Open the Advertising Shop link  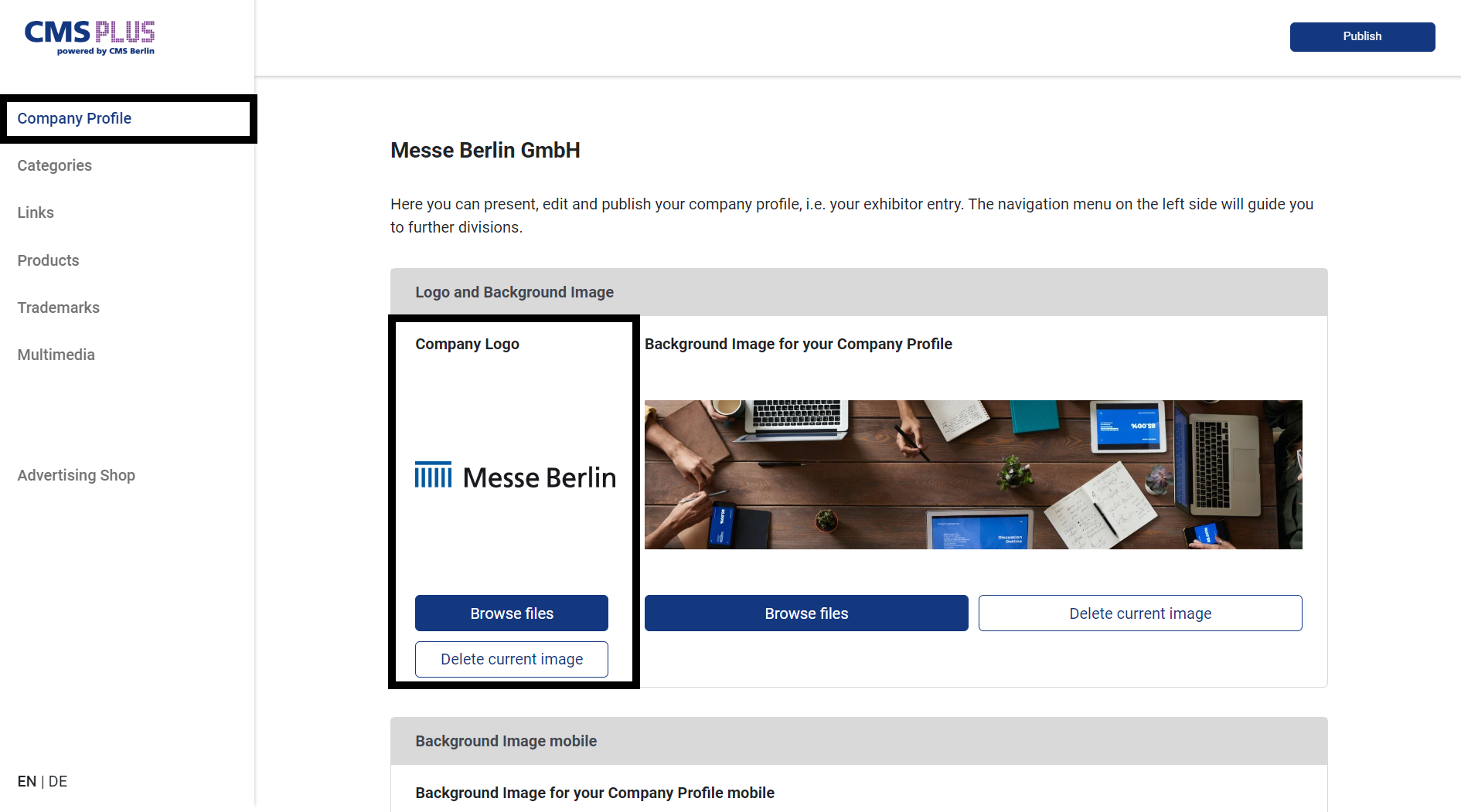click(x=76, y=475)
